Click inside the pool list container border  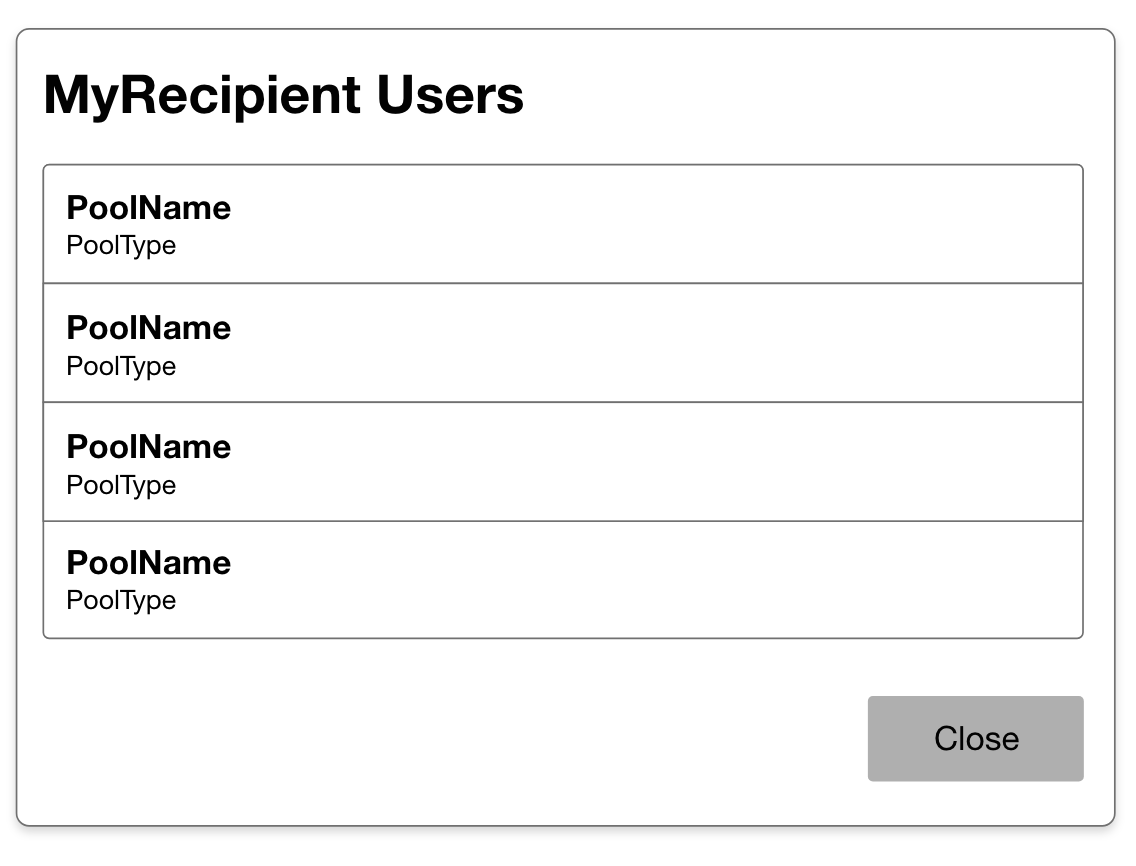tap(700, 400)
